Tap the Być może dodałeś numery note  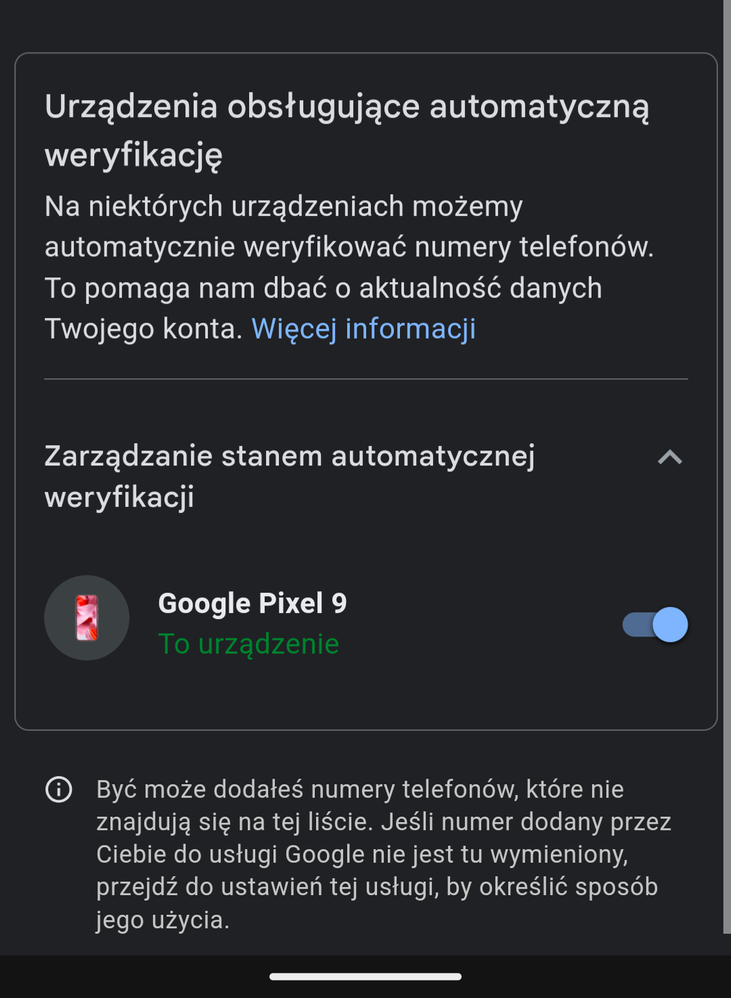point(383,854)
